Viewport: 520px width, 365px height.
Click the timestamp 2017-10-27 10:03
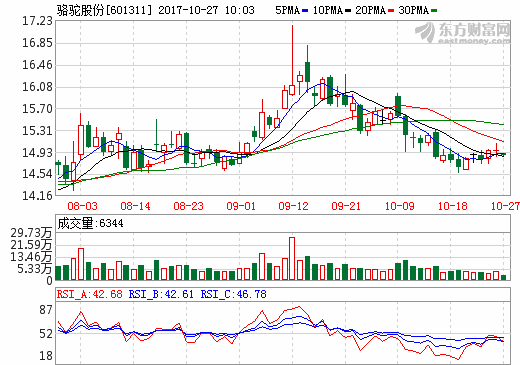[x=206, y=10]
